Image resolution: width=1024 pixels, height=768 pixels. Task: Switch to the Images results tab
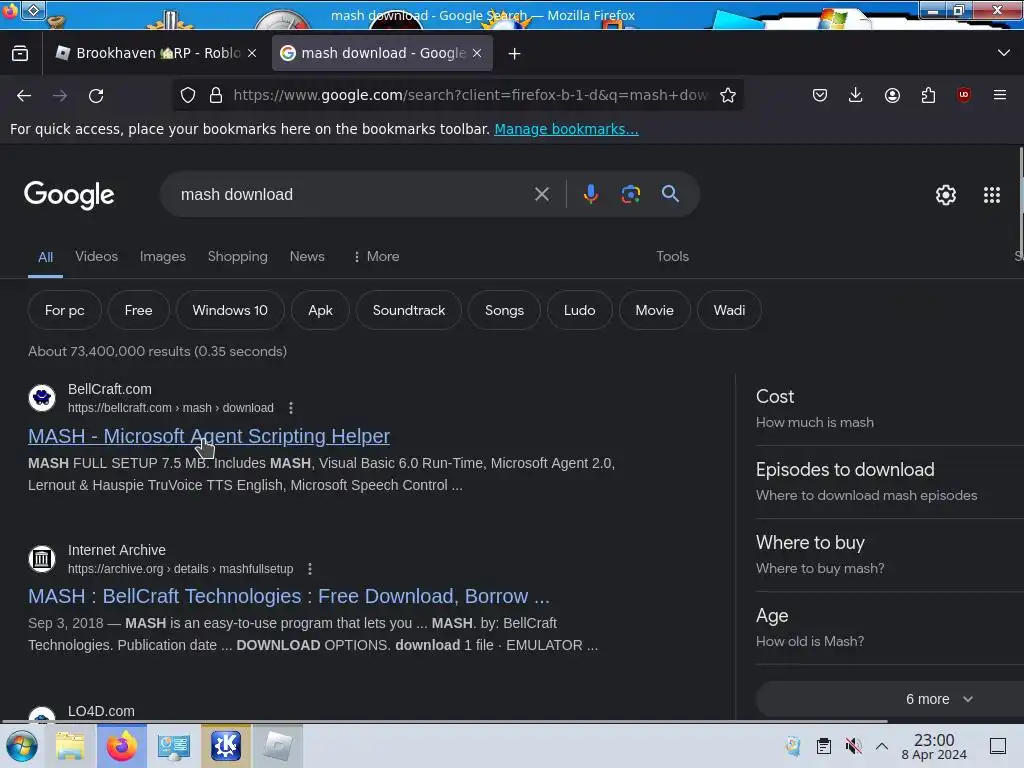pyautogui.click(x=163, y=256)
